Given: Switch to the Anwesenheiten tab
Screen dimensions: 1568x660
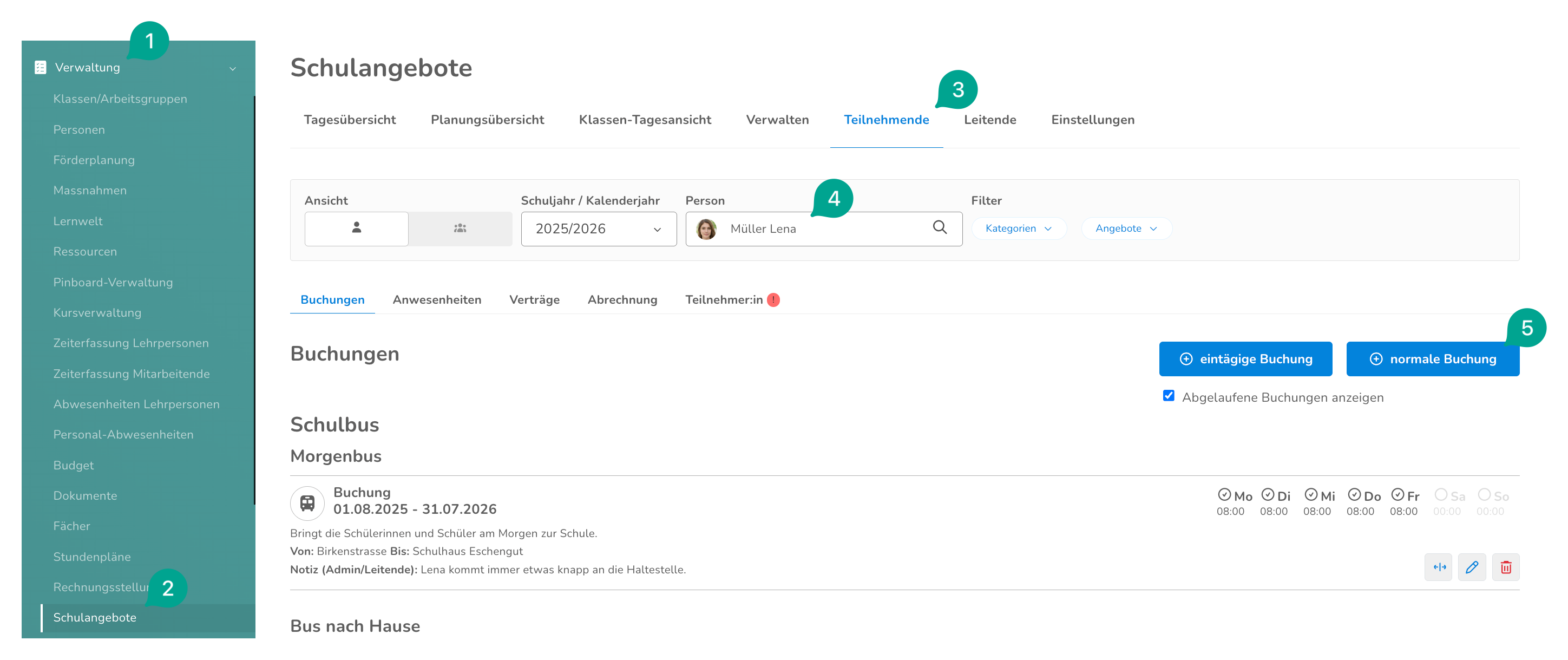Looking at the screenshot, I should (x=436, y=299).
